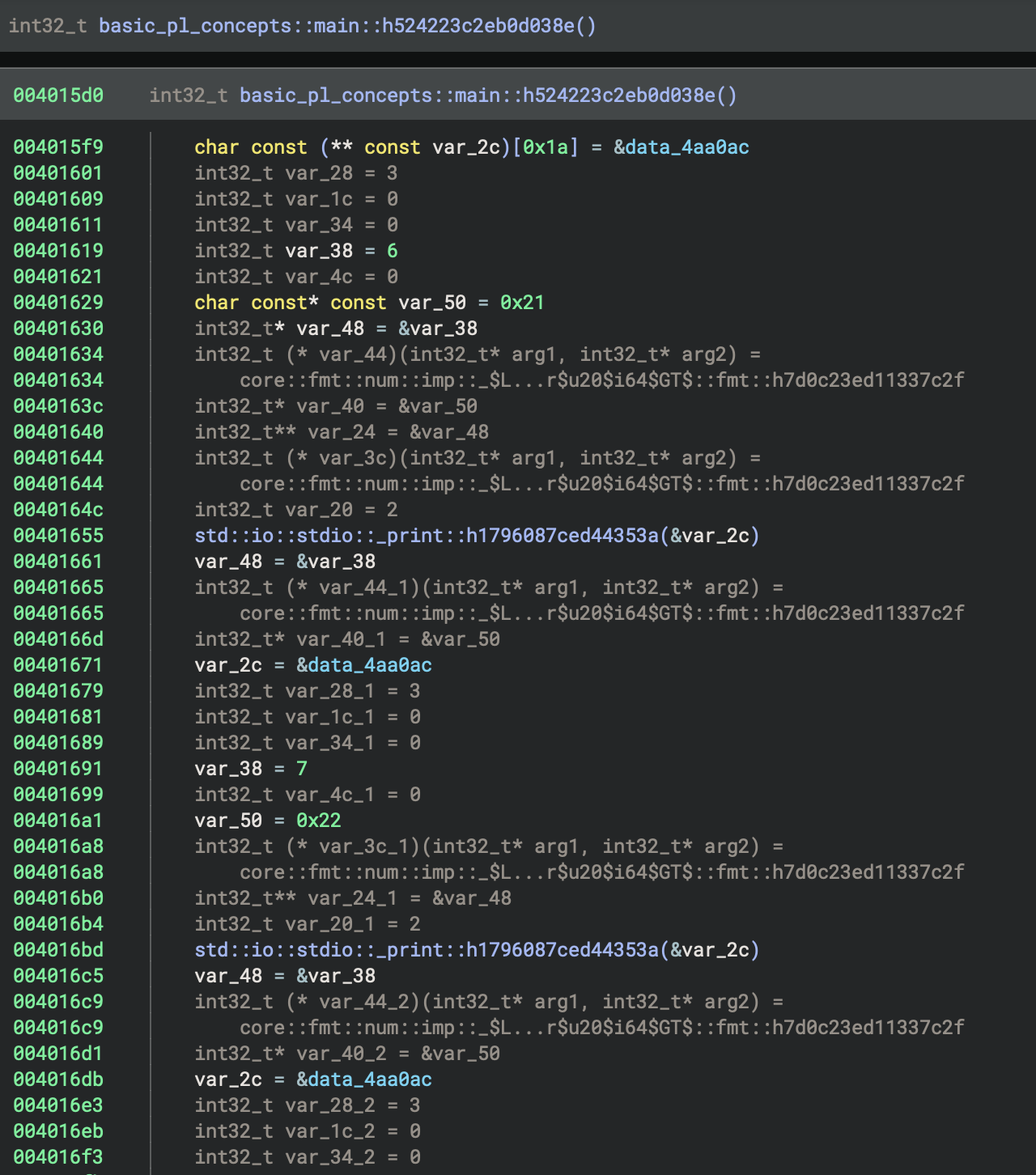The width and height of the screenshot is (1036, 1175).
Task: Click the constant 6 assigned to var_38
Action: [x=393, y=251]
